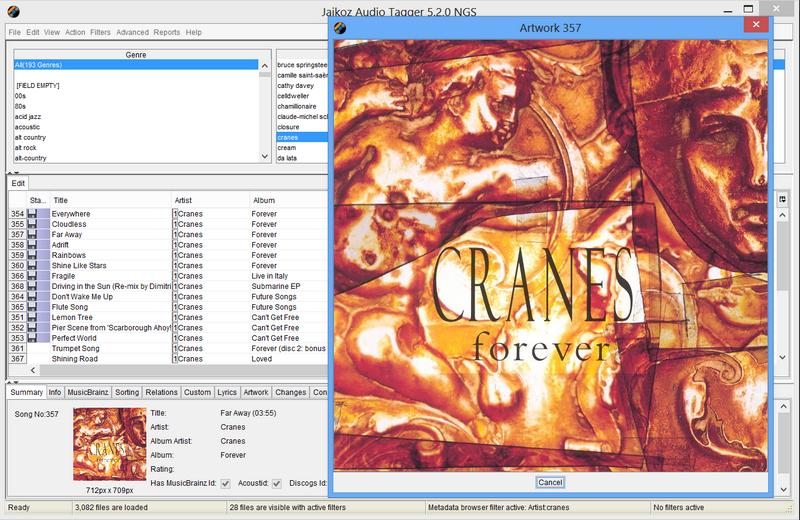Image resolution: width=800 pixels, height=520 pixels.
Task: Select cranes in the artist list
Action: [302, 137]
